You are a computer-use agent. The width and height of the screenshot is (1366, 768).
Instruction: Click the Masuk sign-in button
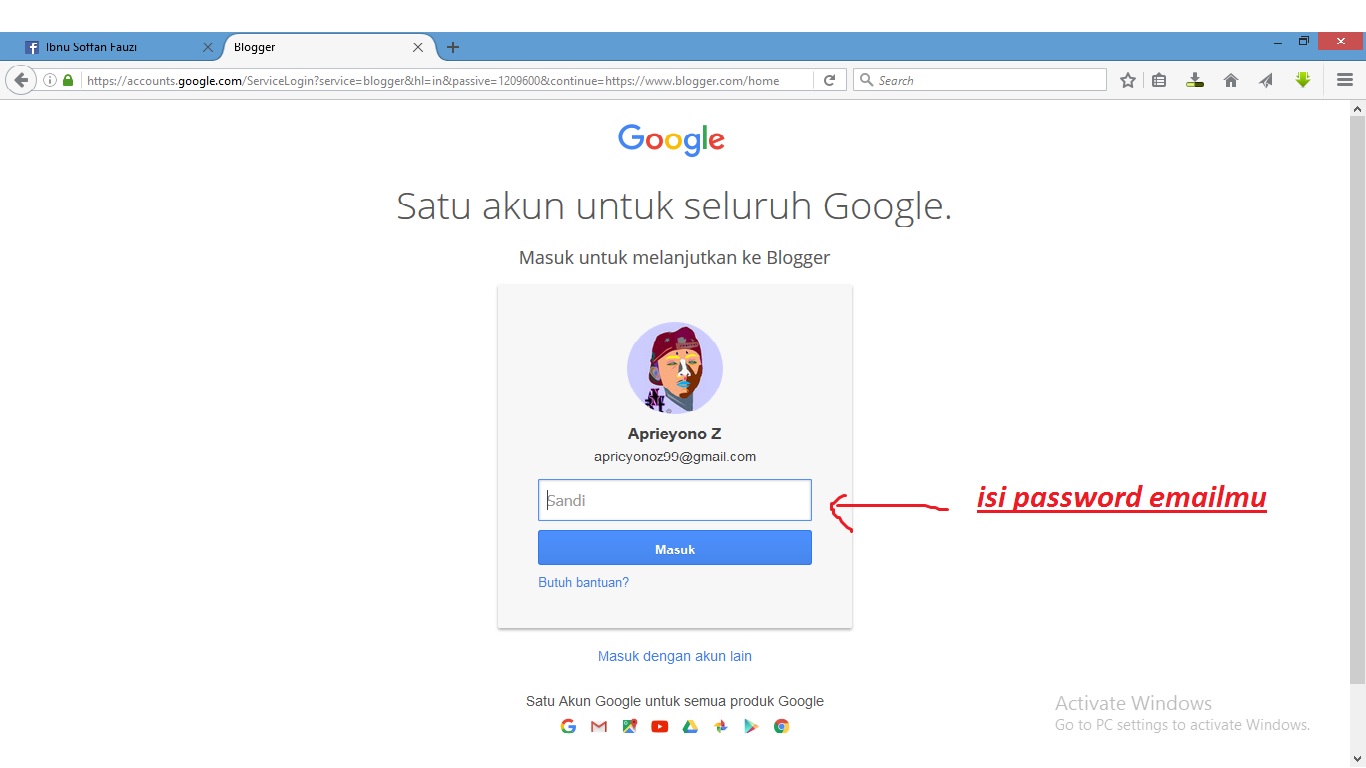675,548
